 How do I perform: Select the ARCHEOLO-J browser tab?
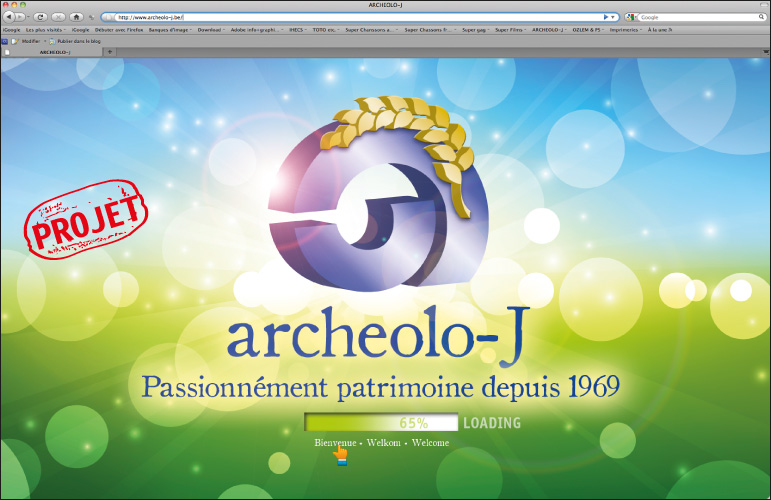[52, 52]
